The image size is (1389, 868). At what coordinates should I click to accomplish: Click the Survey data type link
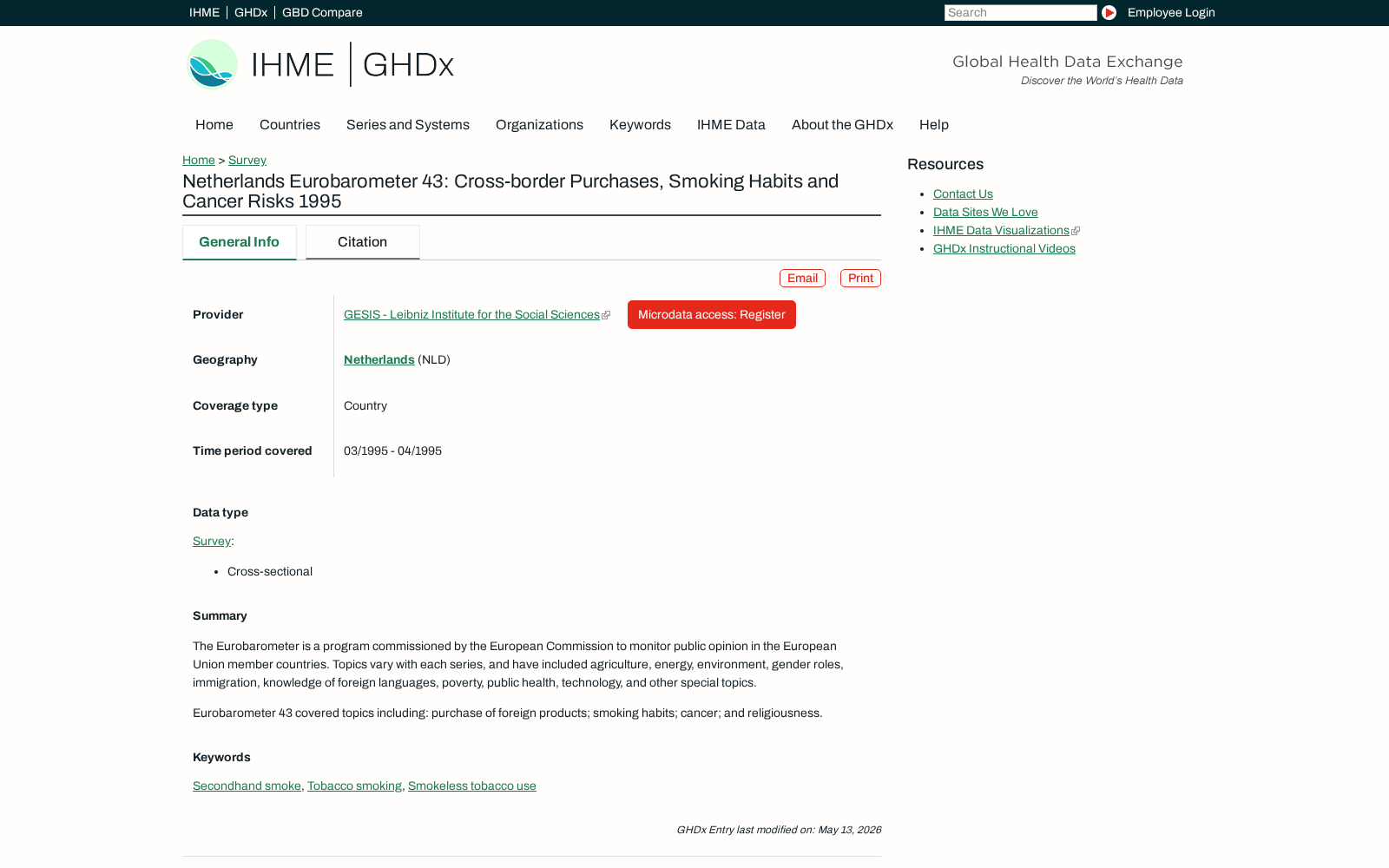[212, 541]
